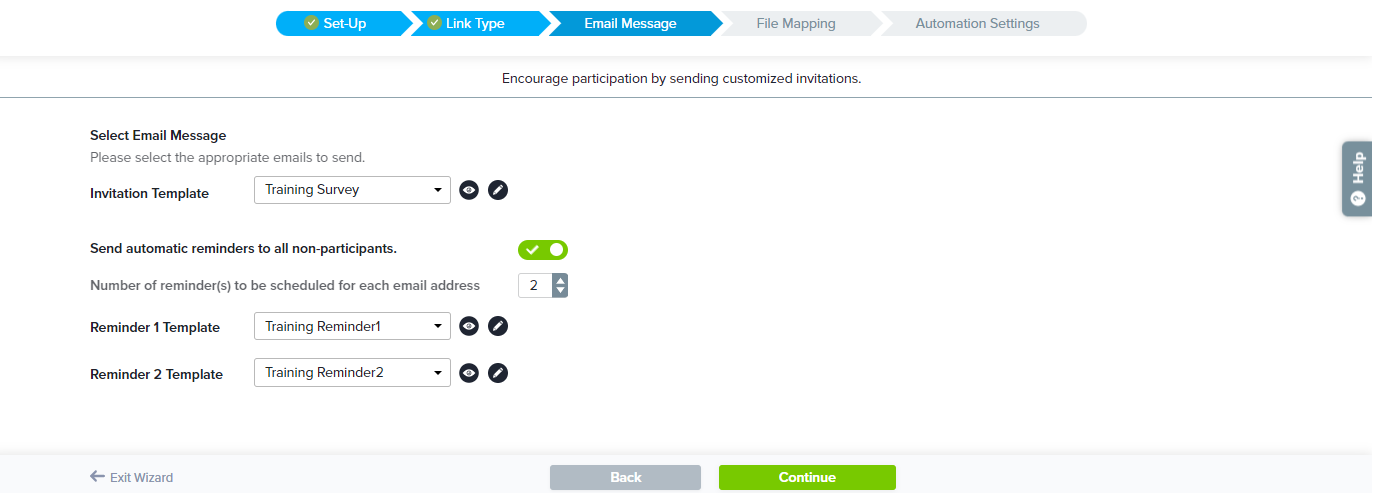Image resolution: width=1374 pixels, height=496 pixels.
Task: Preview the Invitation Template email
Action: coord(469,190)
